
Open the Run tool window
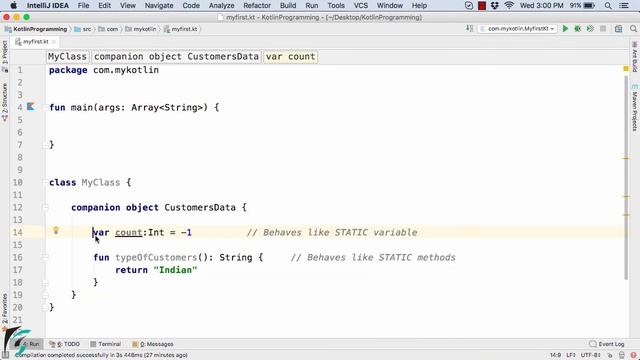[x=29, y=344]
